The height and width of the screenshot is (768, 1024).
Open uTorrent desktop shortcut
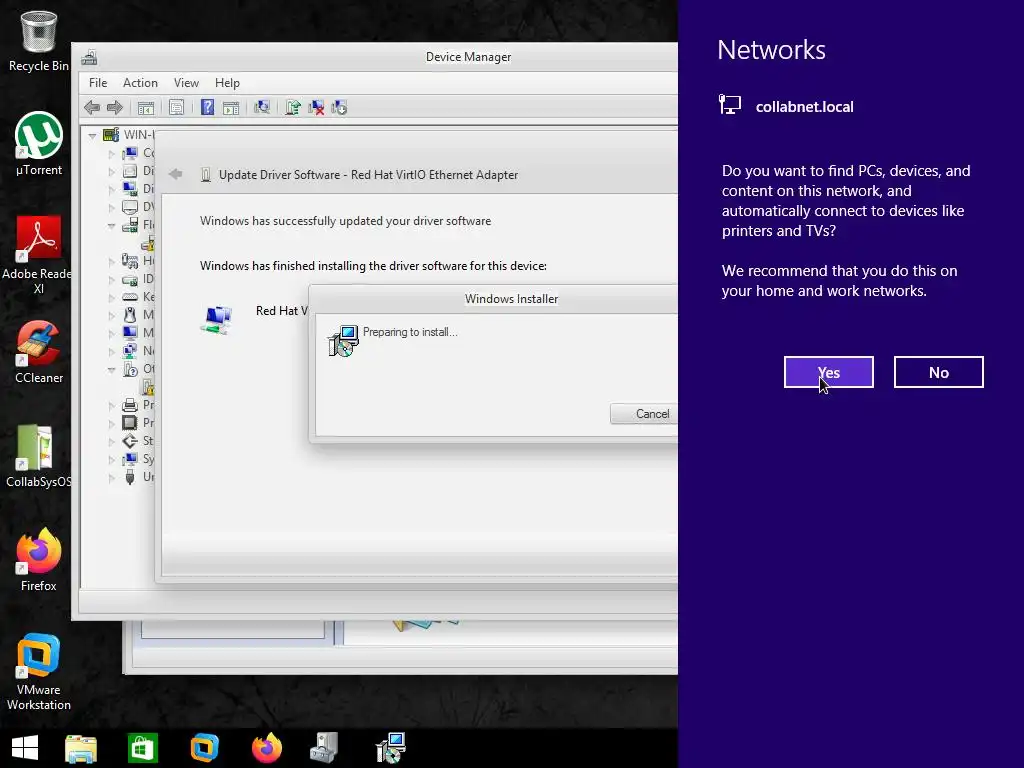point(39,144)
